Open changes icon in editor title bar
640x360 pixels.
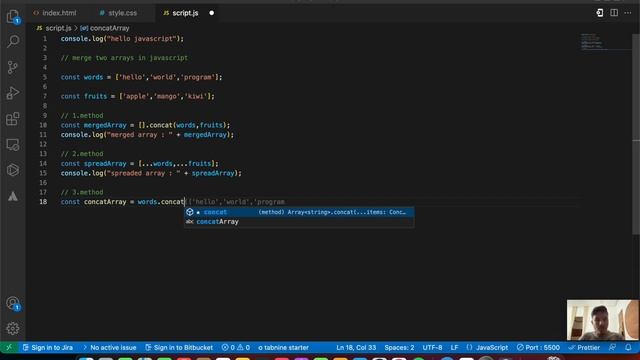[599, 13]
